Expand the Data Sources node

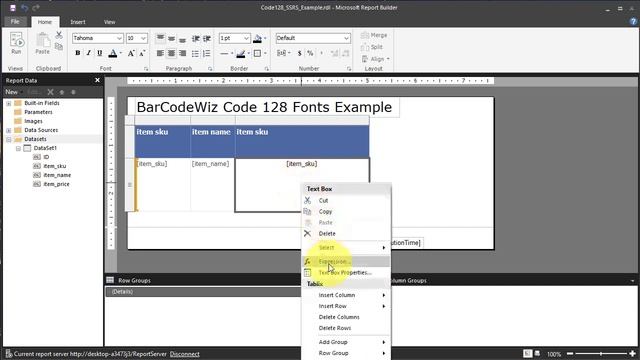9,130
